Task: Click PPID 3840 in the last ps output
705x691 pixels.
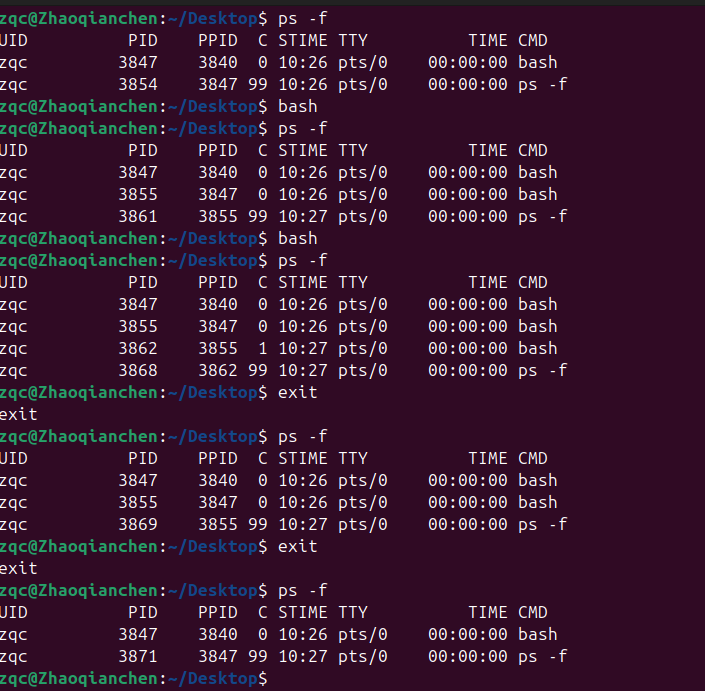Action: pos(218,634)
